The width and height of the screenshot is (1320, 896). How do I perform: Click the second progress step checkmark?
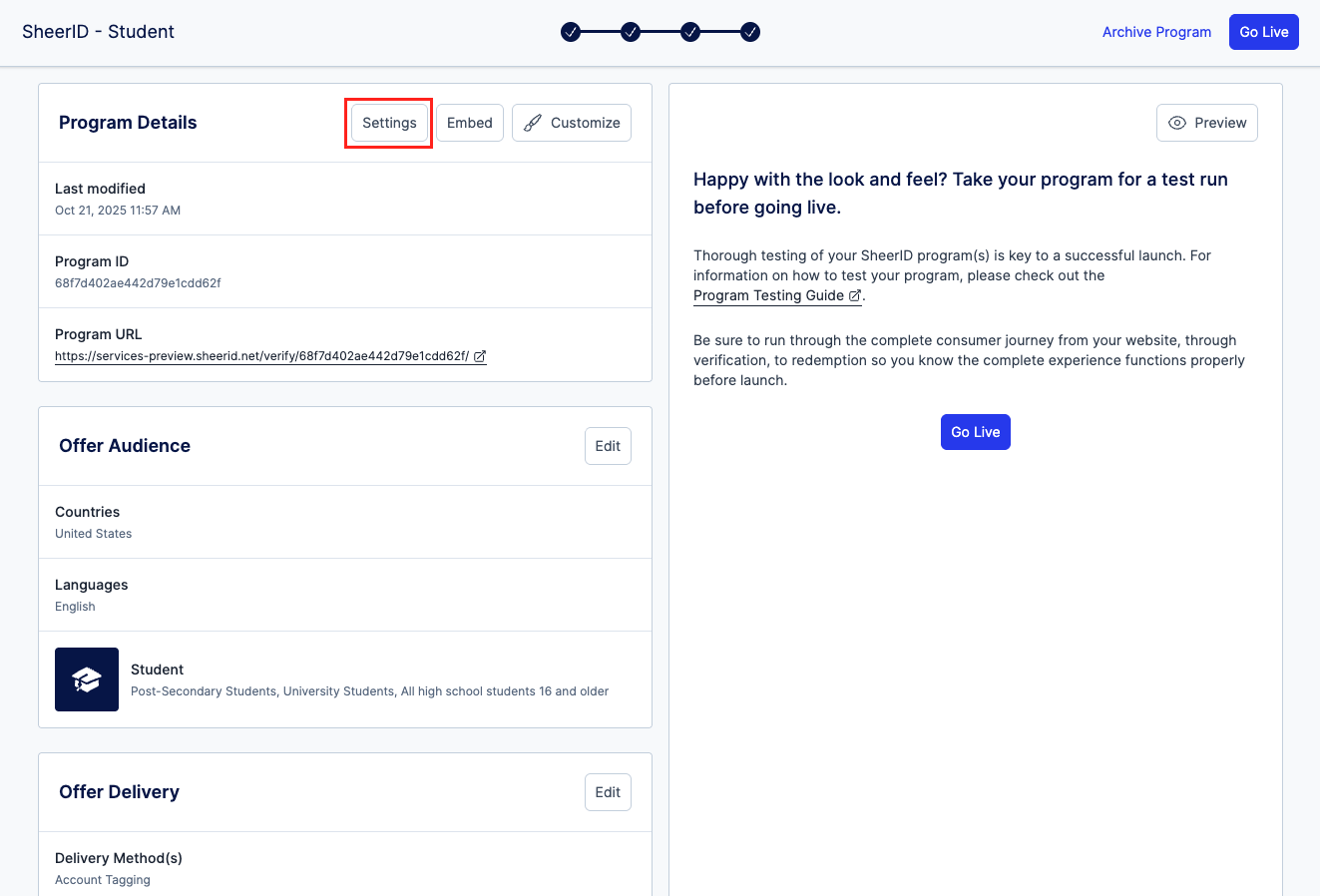[x=631, y=32]
